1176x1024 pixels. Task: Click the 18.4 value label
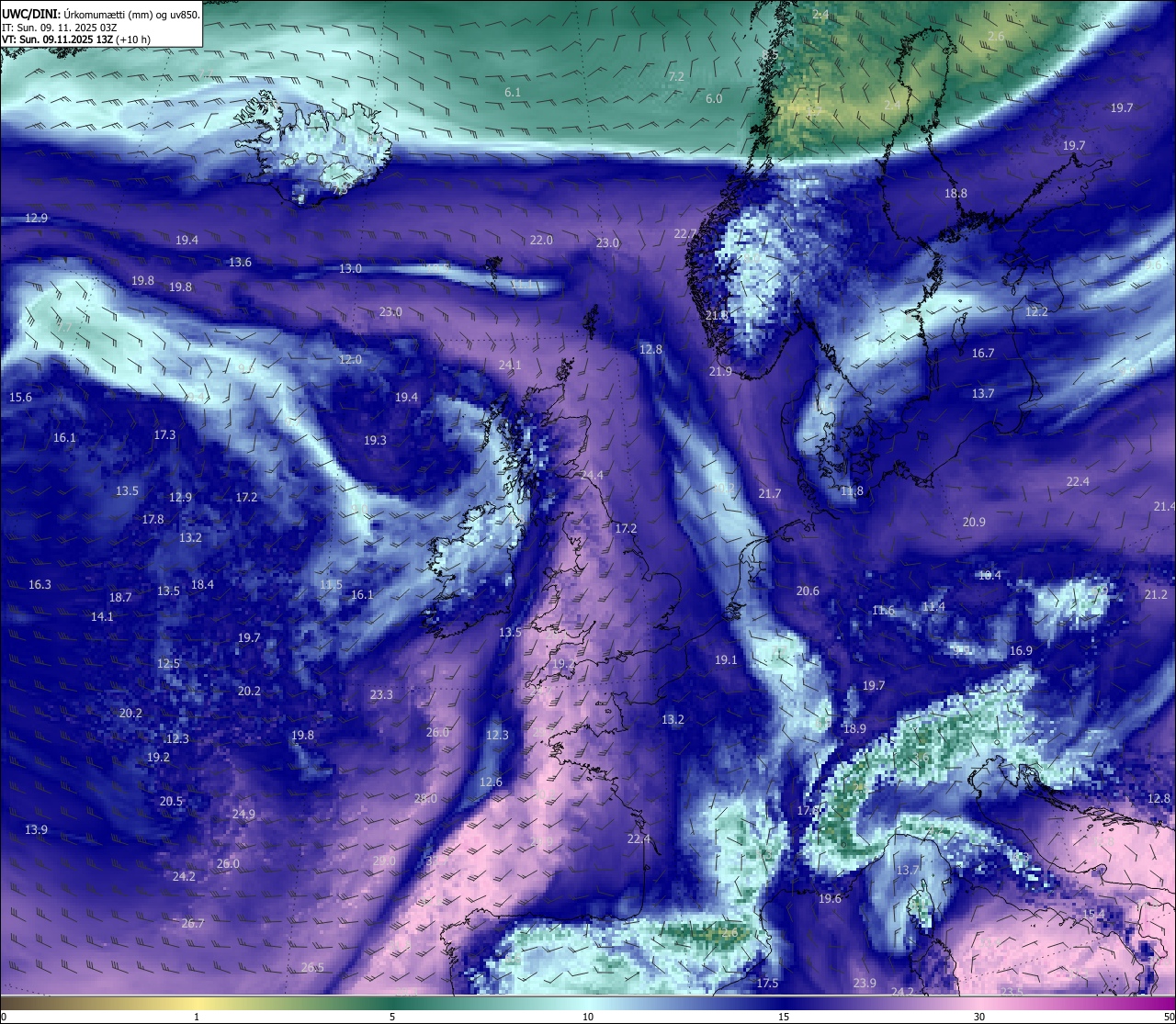click(x=202, y=585)
